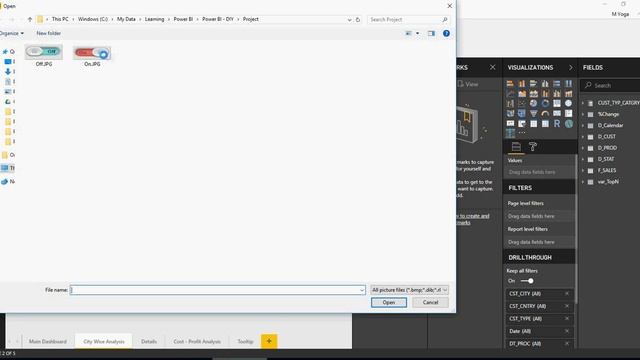Image resolution: width=640 pixels, height=360 pixels.
Task: Open import custom visual ellipsis
Action: coord(522,133)
